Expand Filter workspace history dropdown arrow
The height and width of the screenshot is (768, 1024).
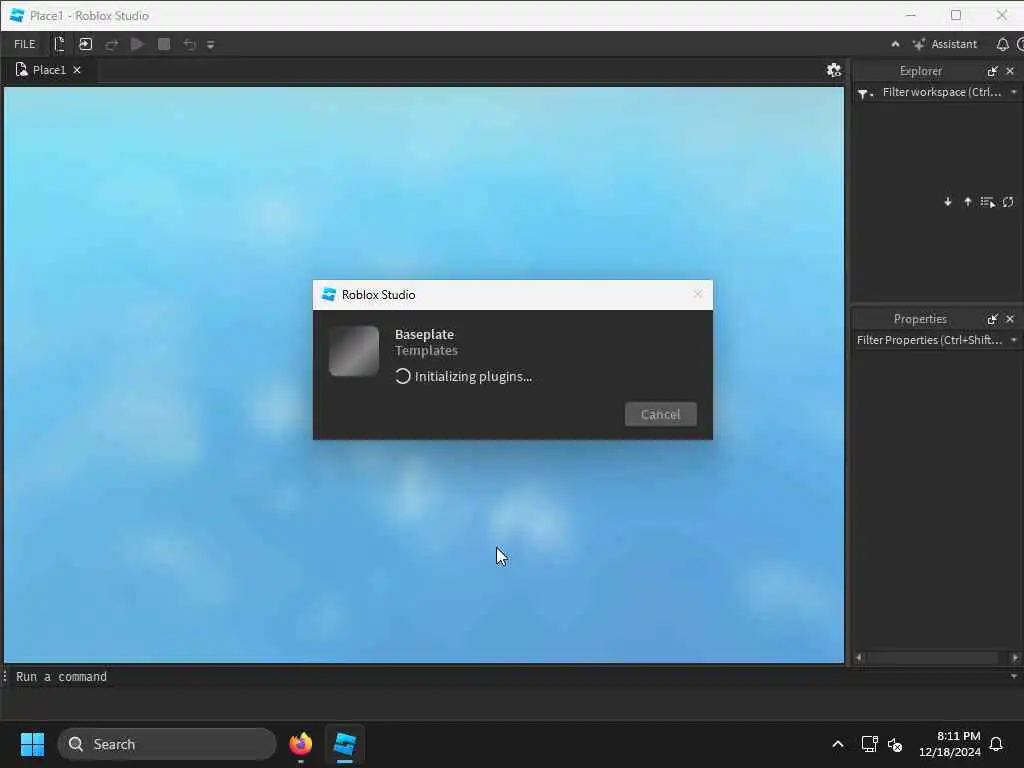[1014, 93]
